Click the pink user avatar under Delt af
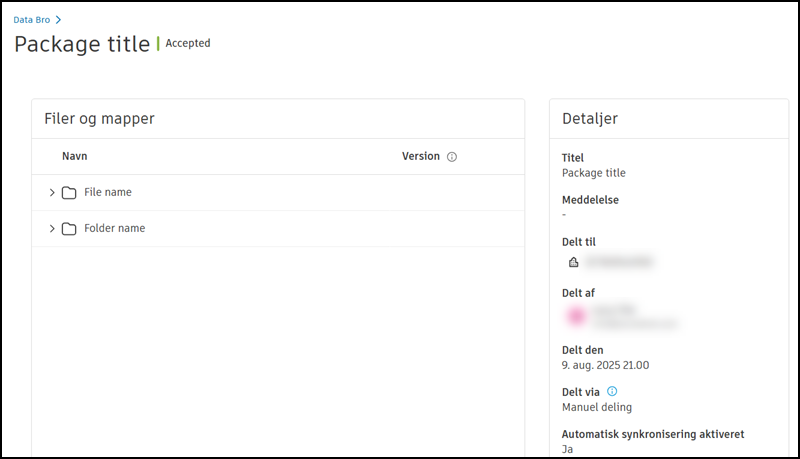This screenshot has width=800, height=459. 576,316
